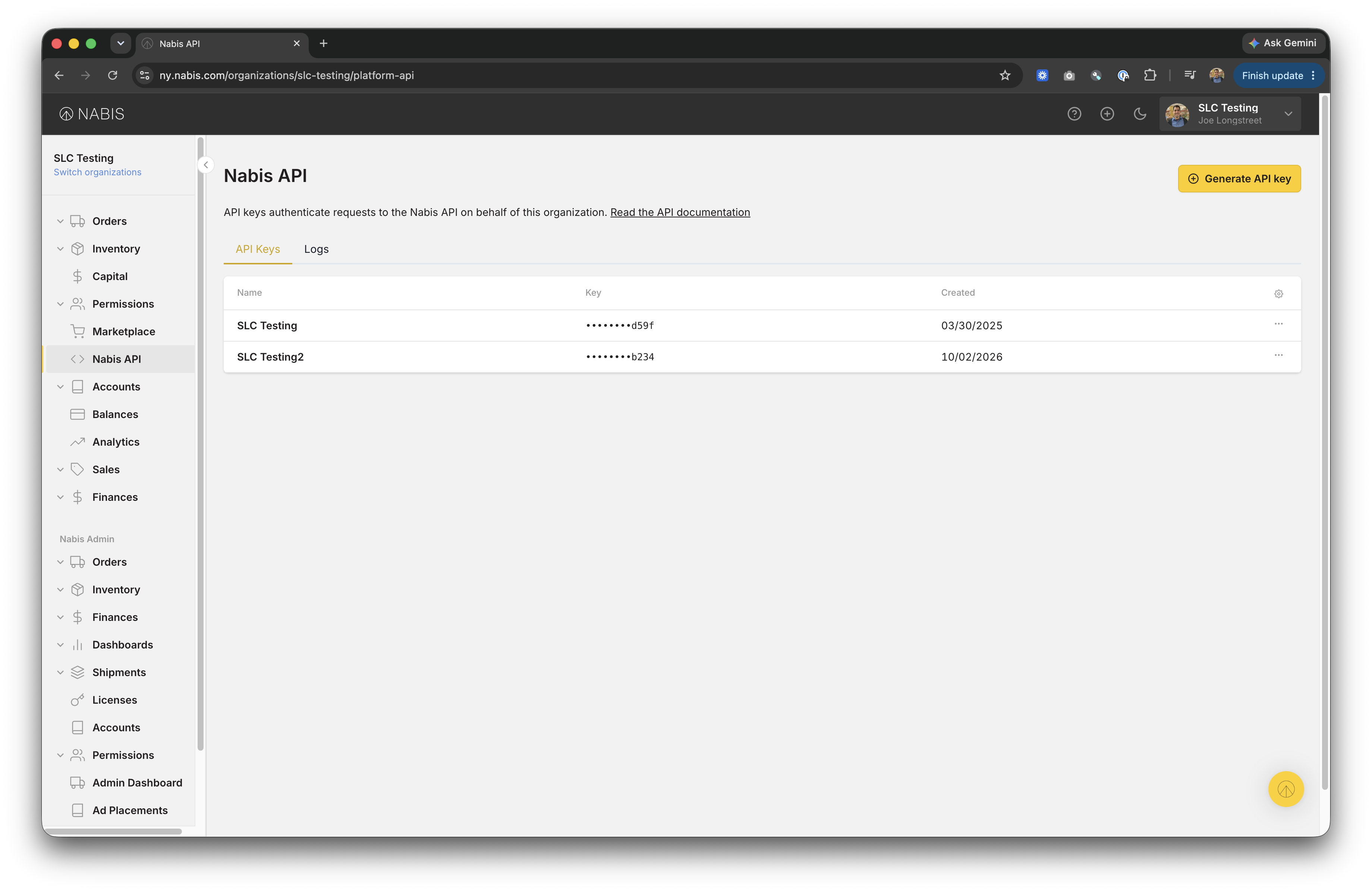Click the masked key ending d59f
The width and height of the screenshot is (1372, 892).
(620, 326)
